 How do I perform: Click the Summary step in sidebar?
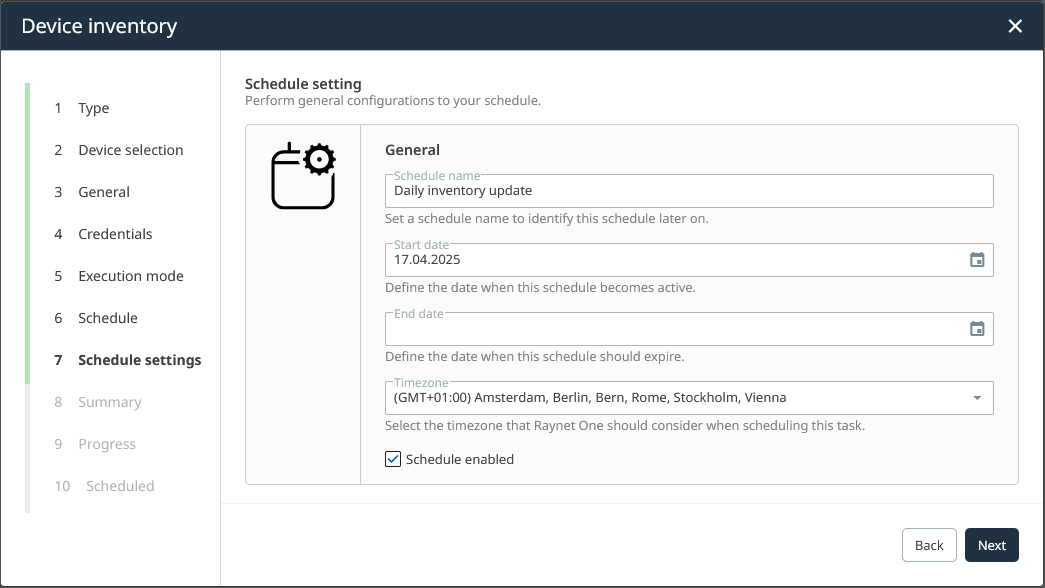pyautogui.click(x=109, y=402)
